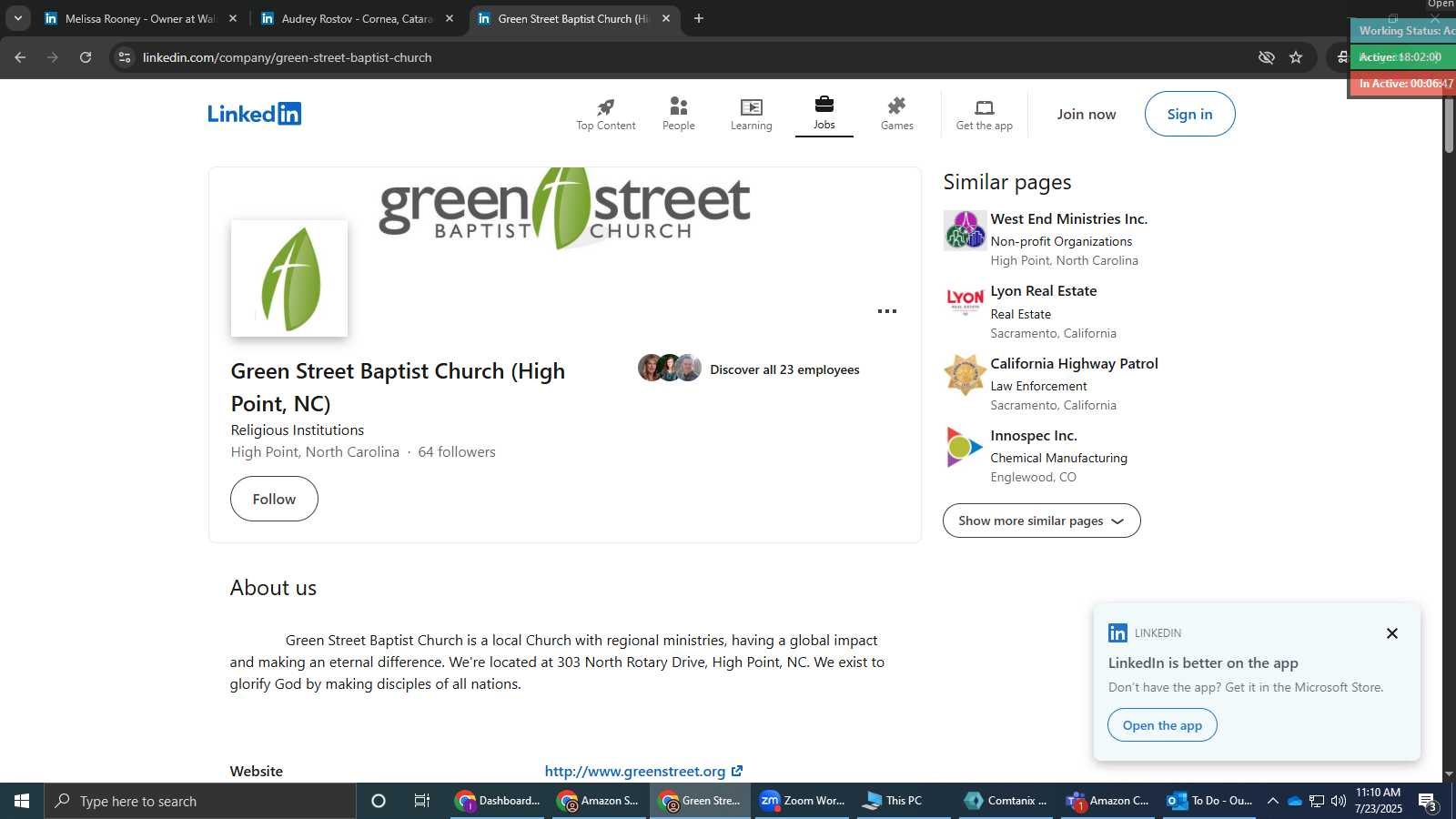The height and width of the screenshot is (819, 1456).
Task: Open the three-dot more options menu
Action: pos(887,311)
